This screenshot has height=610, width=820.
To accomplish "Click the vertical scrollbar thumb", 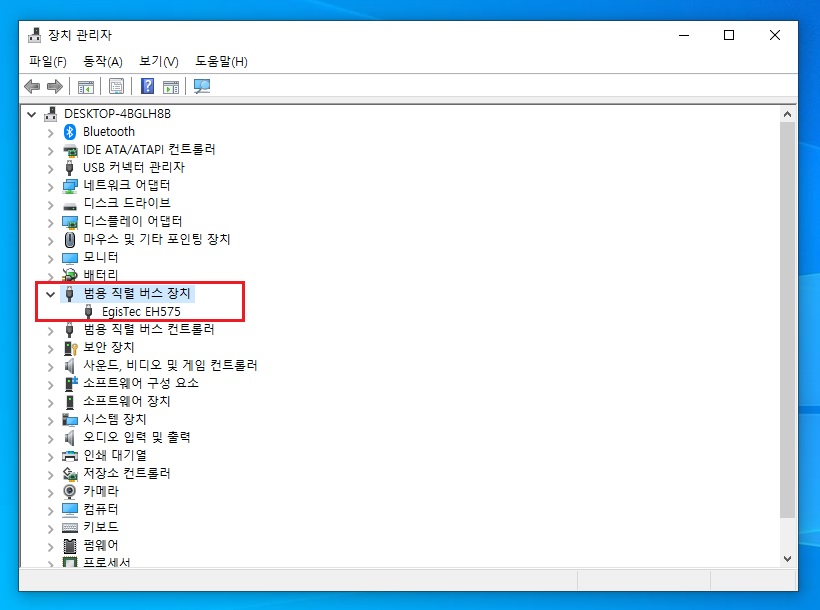I will [788, 320].
